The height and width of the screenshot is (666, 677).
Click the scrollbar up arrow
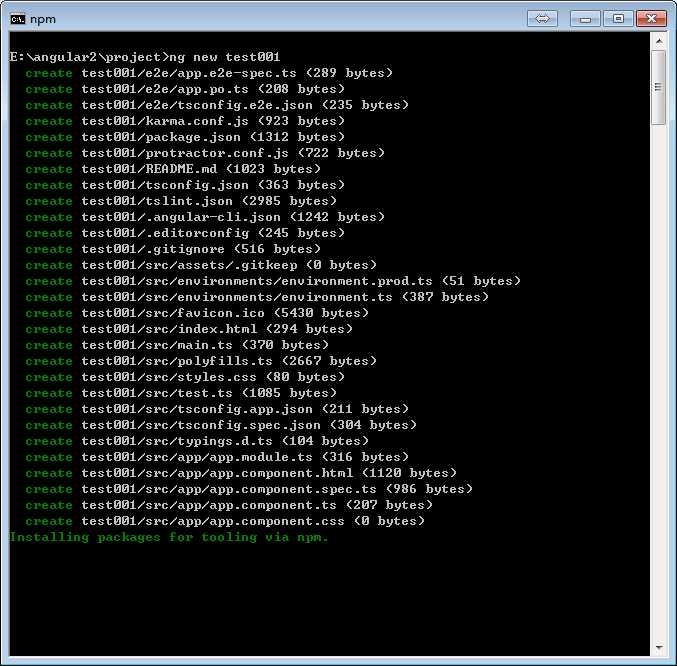659,41
